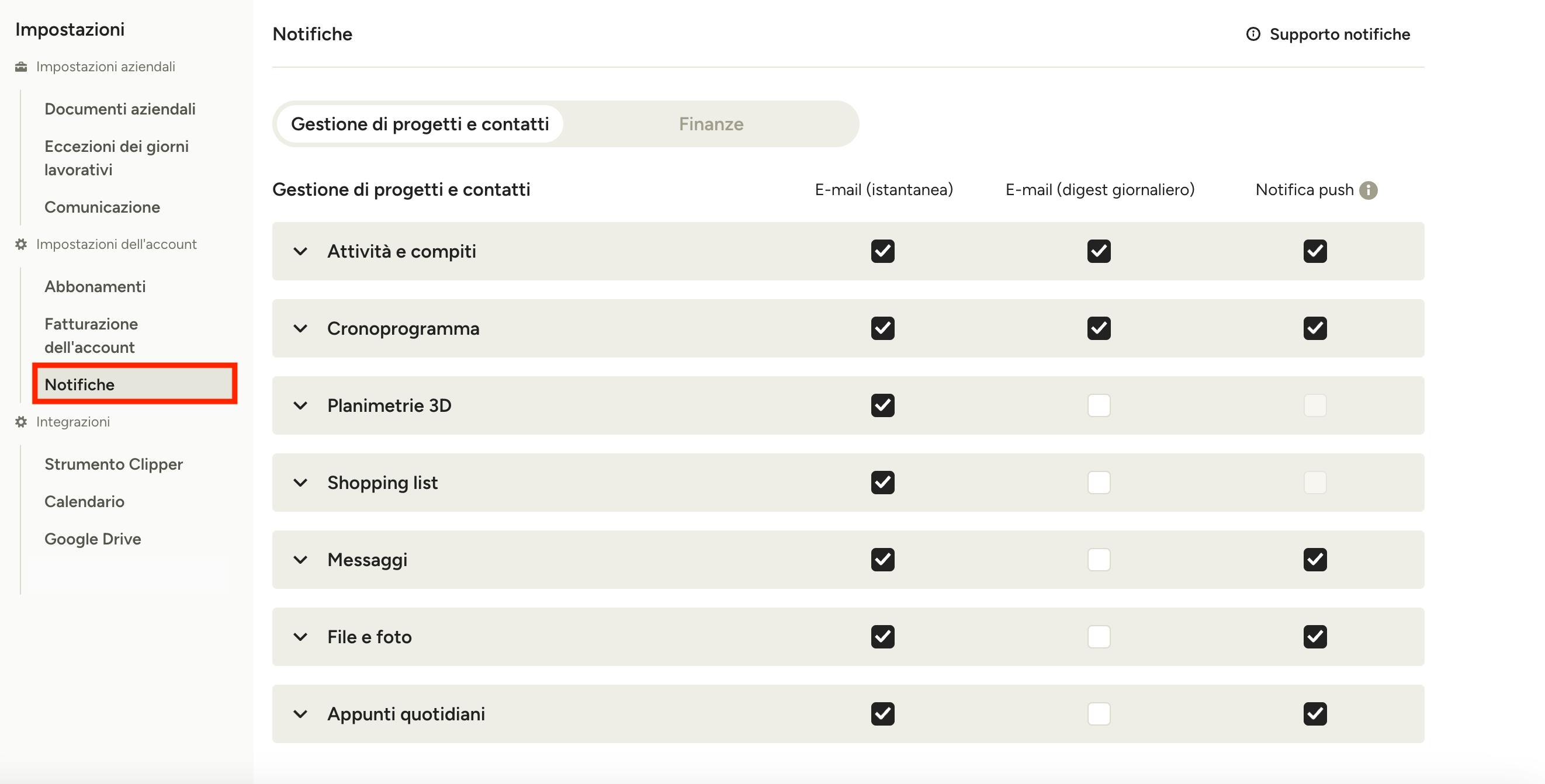Click the briefcase icon next to Impostazioni aziendali
1545x784 pixels.
21,67
